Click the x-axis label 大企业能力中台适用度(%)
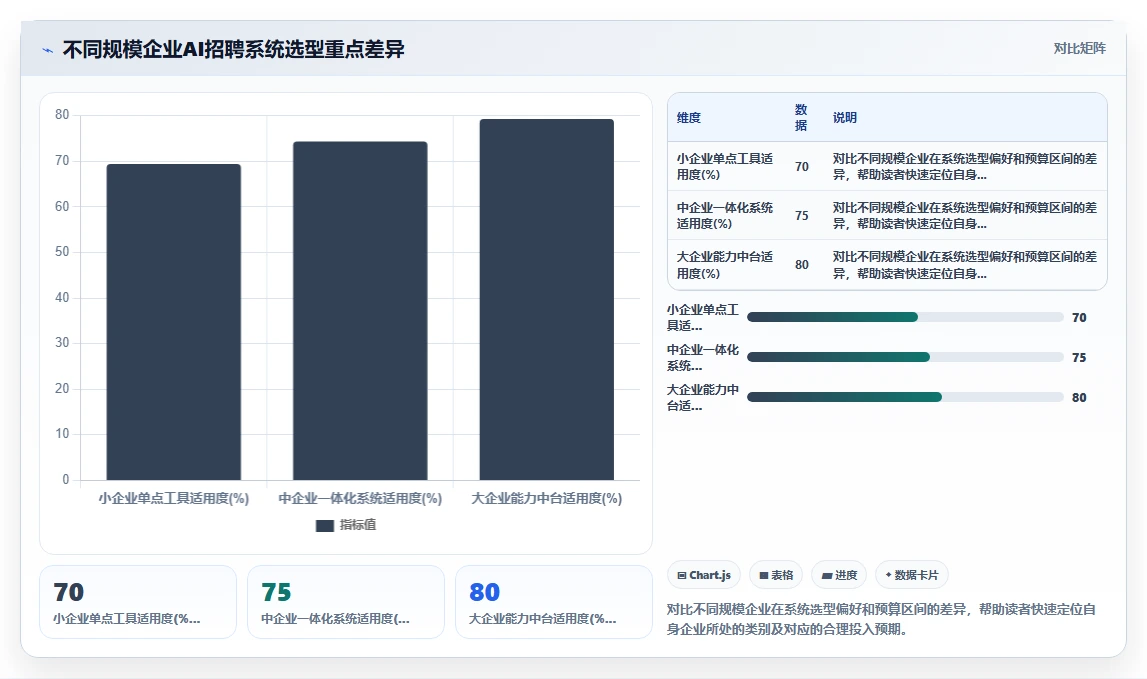 pos(546,499)
